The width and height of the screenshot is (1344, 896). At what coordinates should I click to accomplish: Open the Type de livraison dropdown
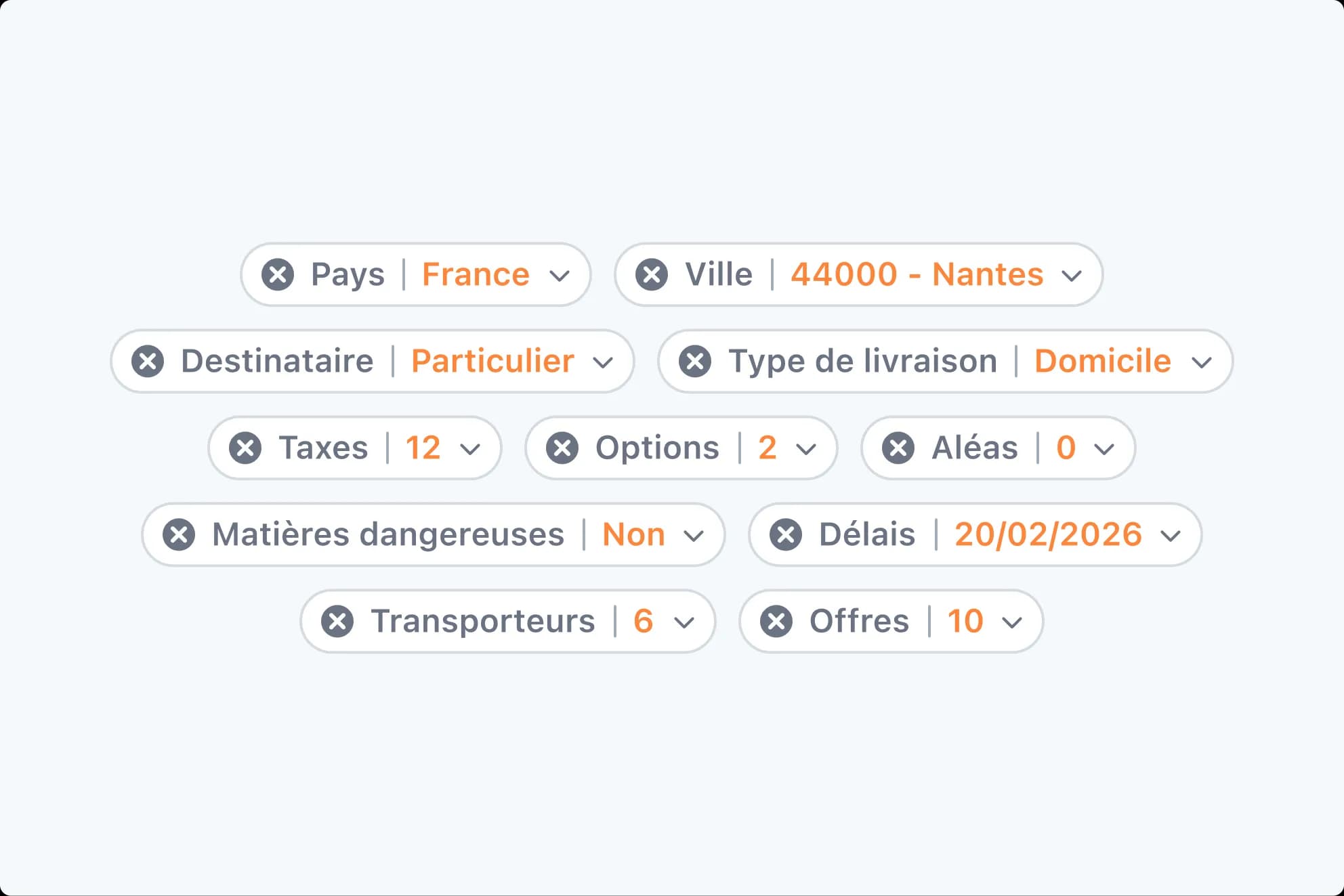(x=1202, y=362)
